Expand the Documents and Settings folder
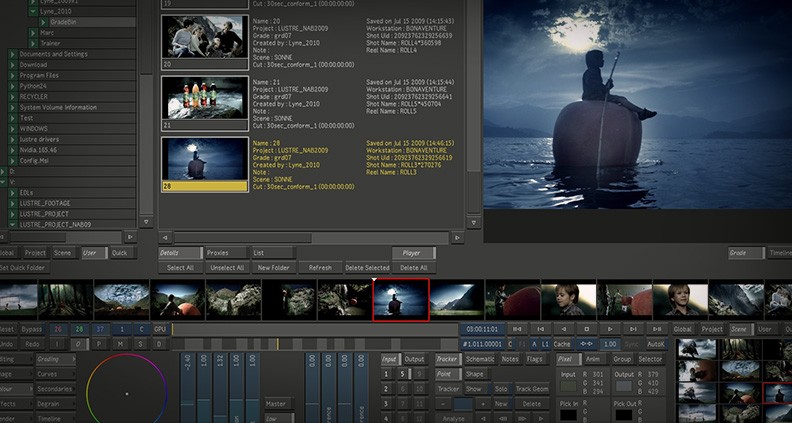This screenshot has width=792, height=423. coord(13,54)
